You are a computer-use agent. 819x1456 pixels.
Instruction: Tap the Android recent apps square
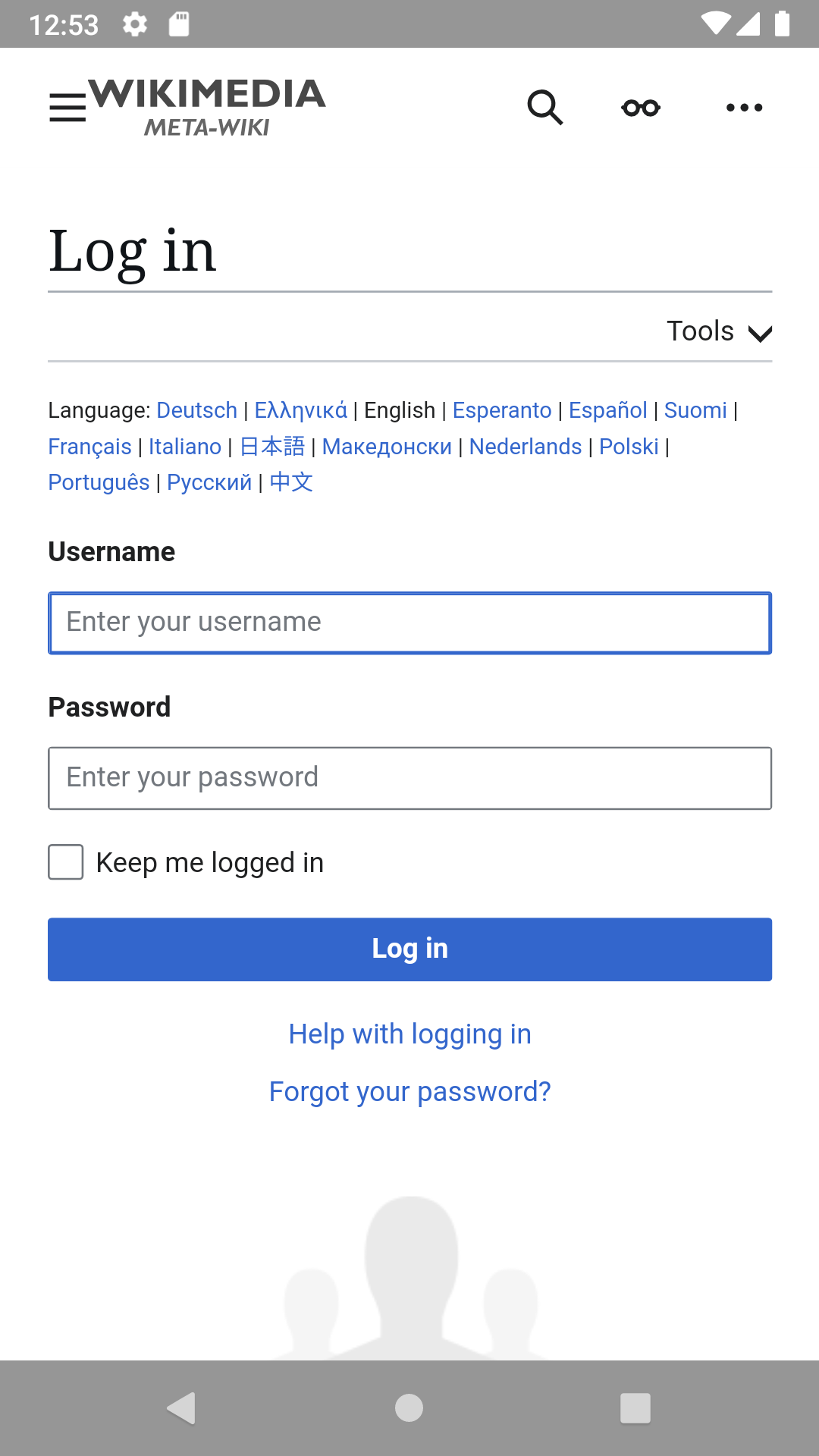click(x=635, y=1408)
